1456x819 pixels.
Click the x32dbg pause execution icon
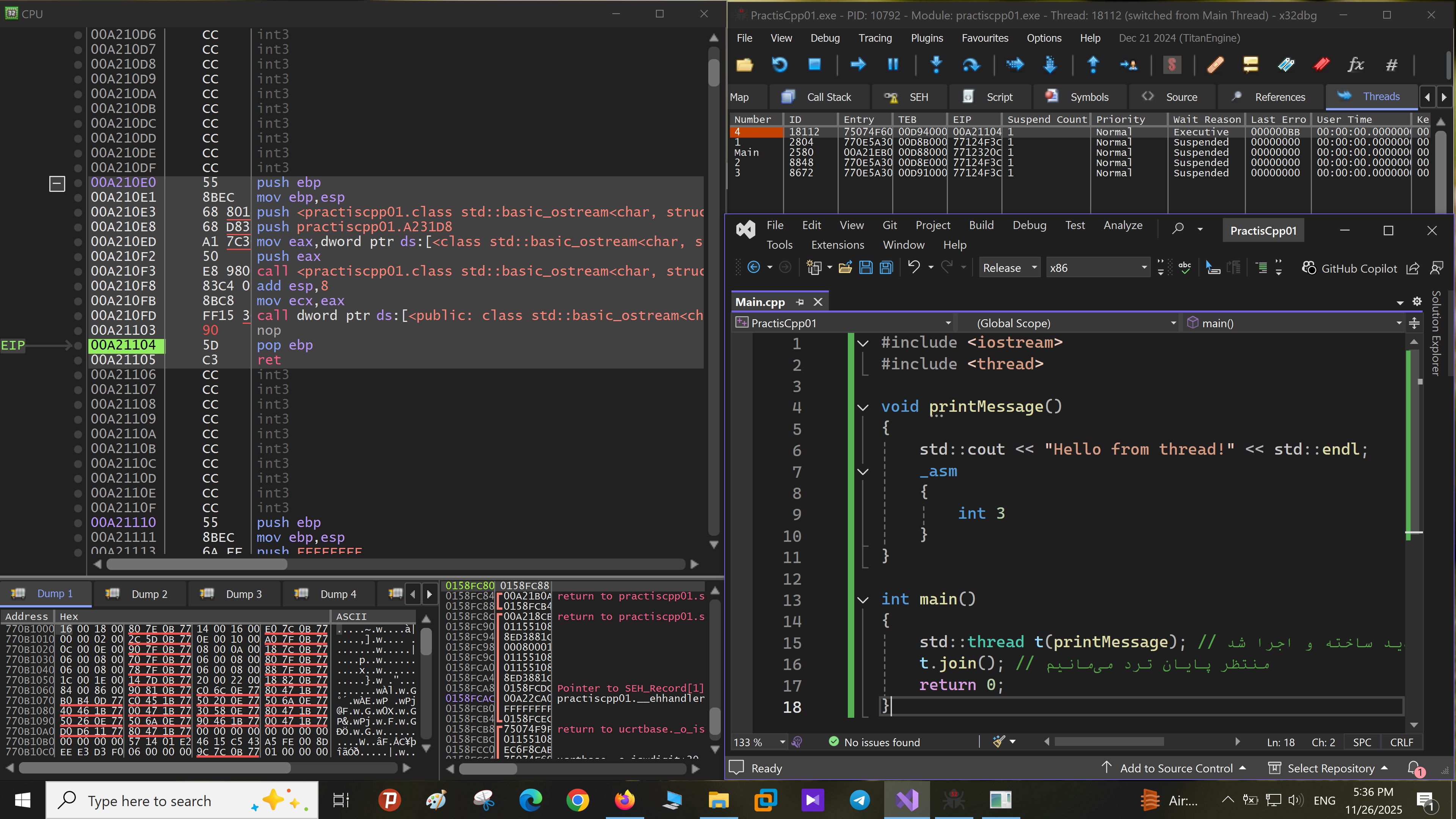pos(893,64)
